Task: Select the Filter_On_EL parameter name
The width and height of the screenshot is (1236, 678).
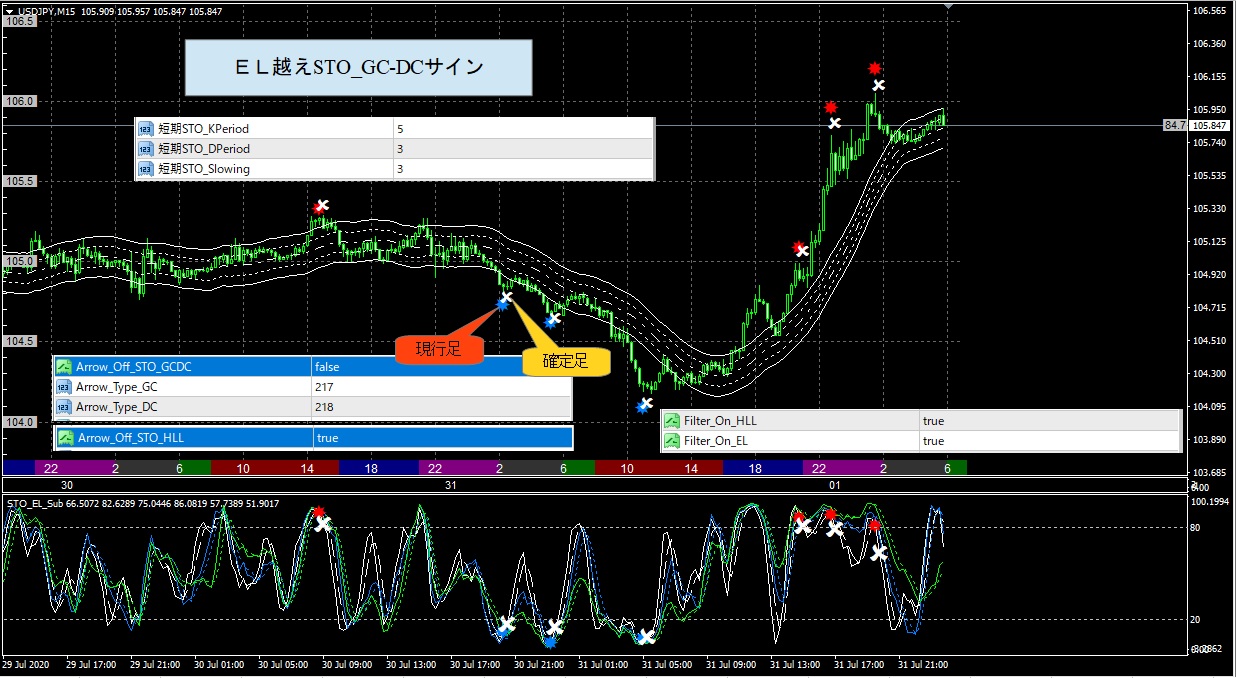Action: pos(716,441)
